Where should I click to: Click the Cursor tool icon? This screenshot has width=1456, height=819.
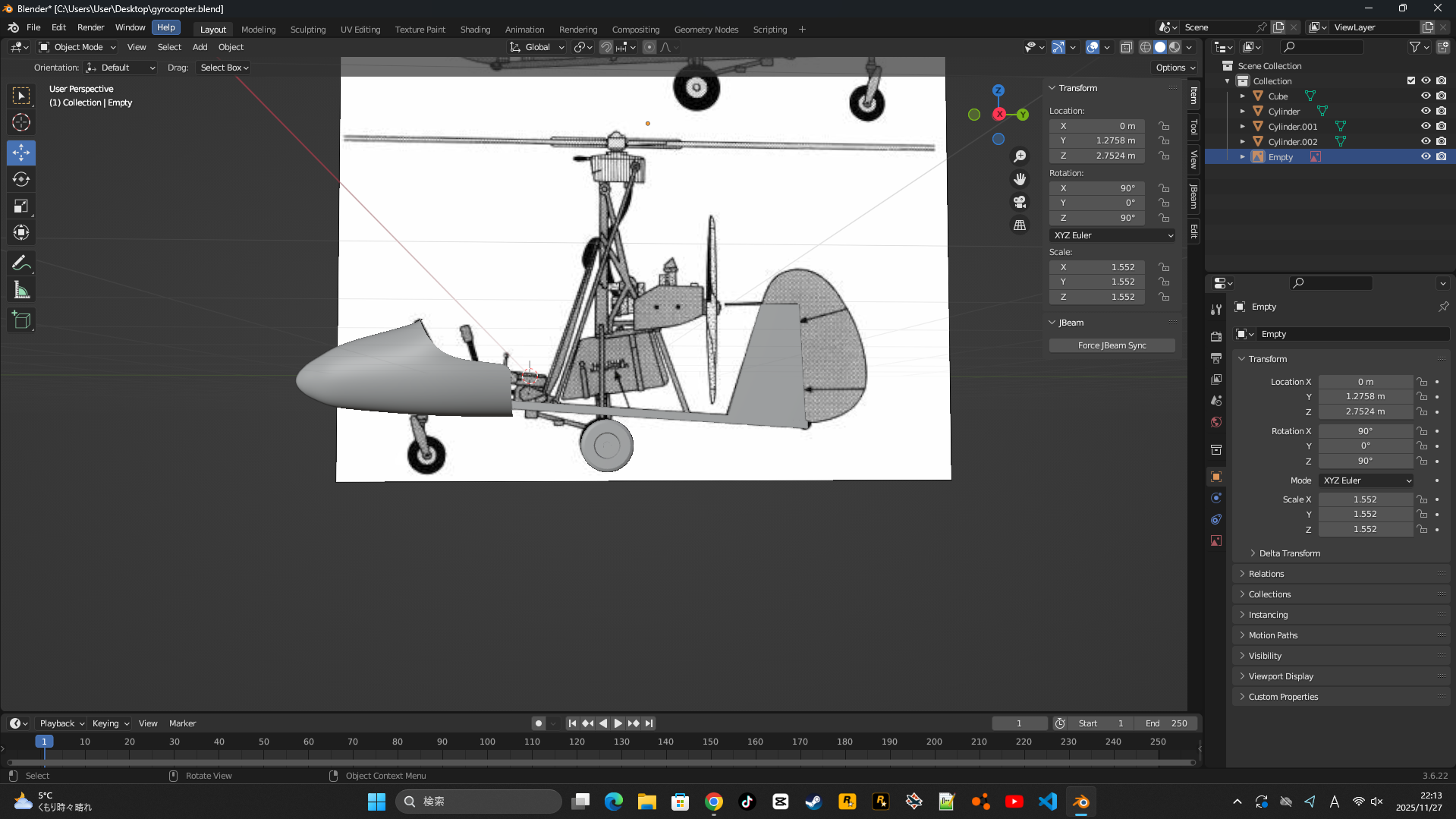pyautogui.click(x=21, y=122)
